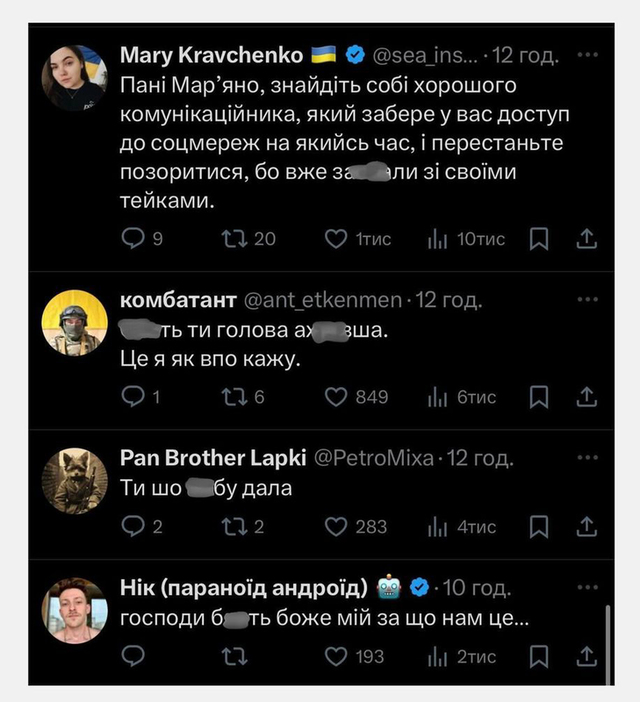Bookmark Mary Kravchenko's tweet

(539, 239)
